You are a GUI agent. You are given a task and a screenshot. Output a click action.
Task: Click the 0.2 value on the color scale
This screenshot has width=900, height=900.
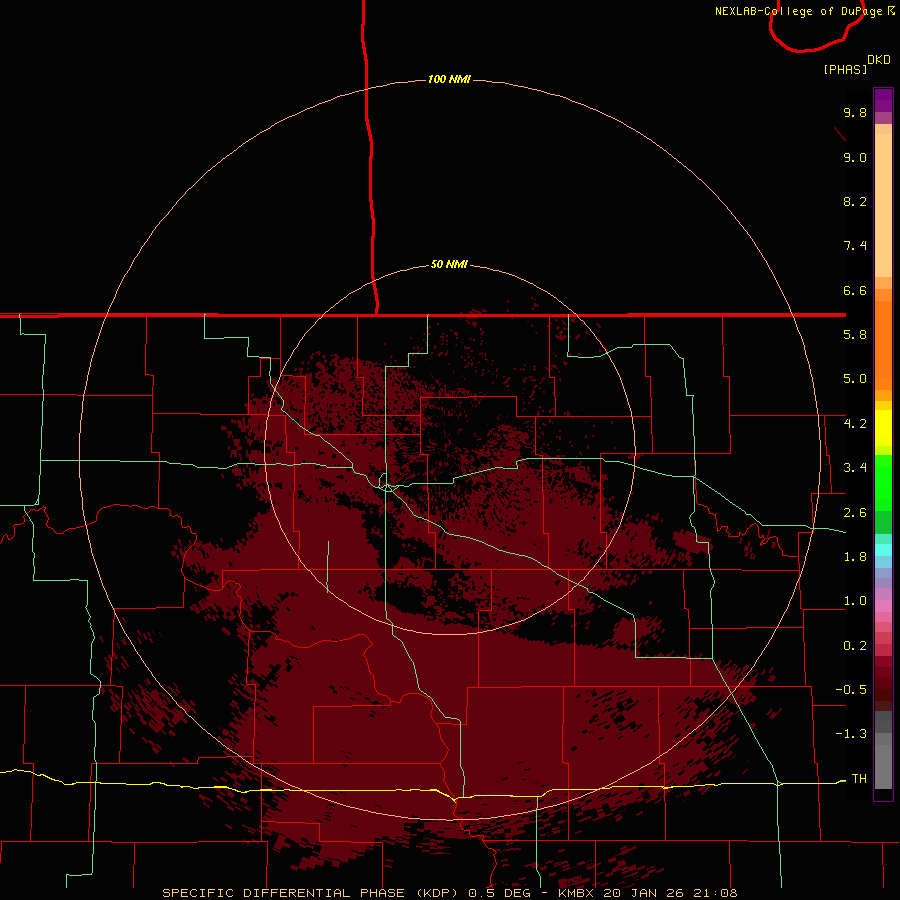click(x=855, y=646)
